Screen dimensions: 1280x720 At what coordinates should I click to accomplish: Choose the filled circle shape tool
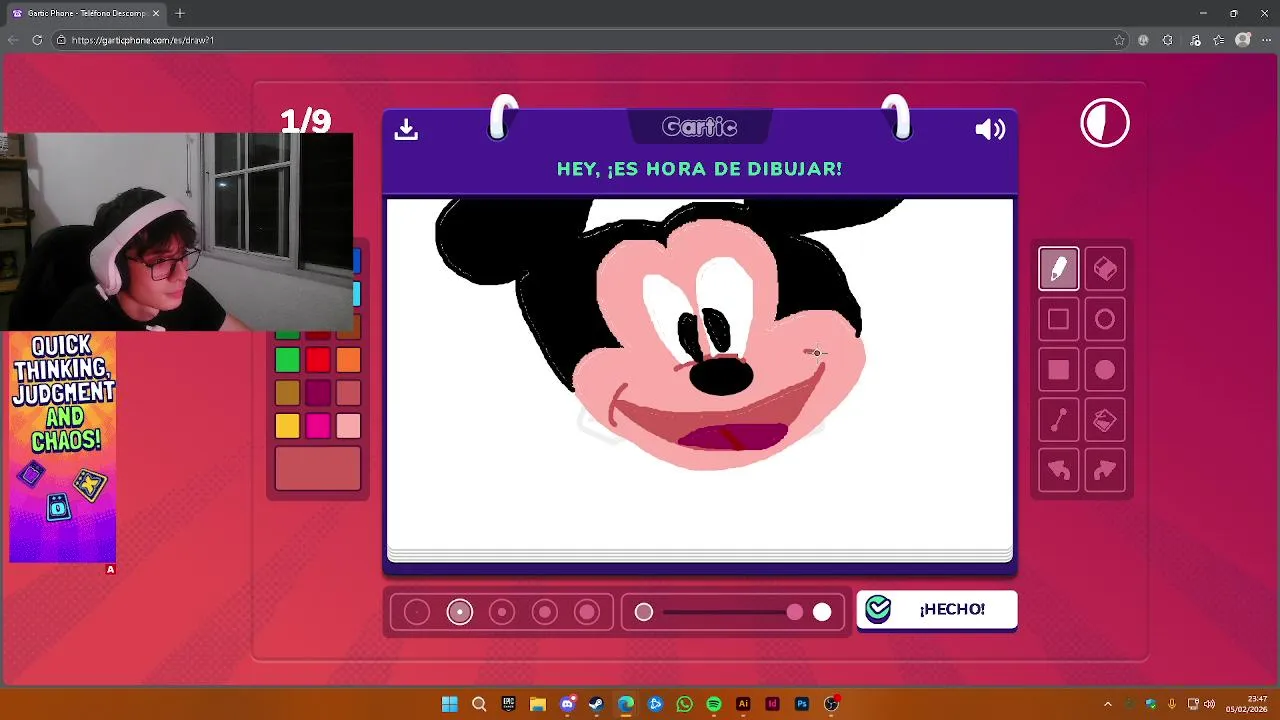click(1105, 370)
